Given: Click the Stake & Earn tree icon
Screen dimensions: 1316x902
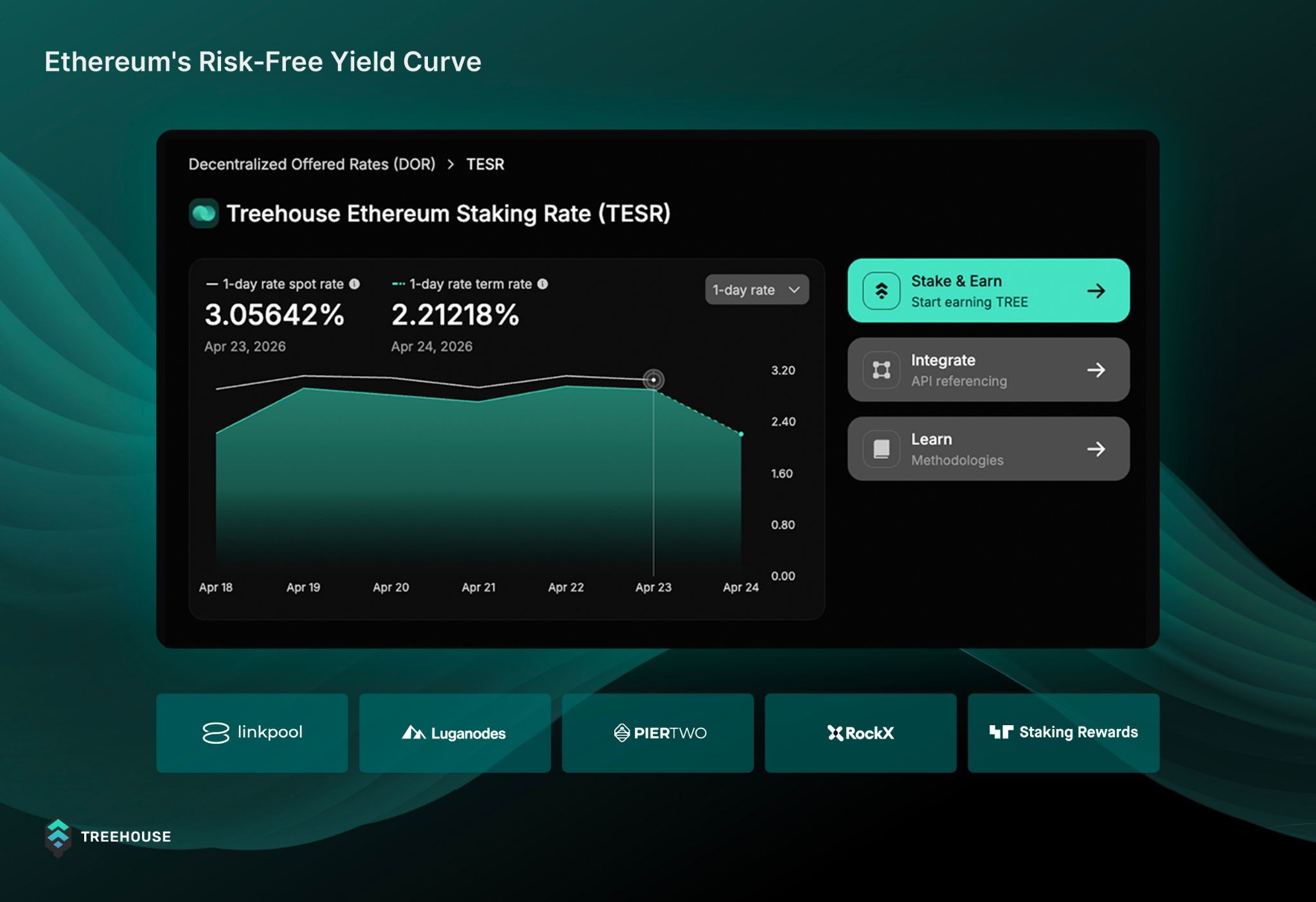Looking at the screenshot, I should (881, 291).
